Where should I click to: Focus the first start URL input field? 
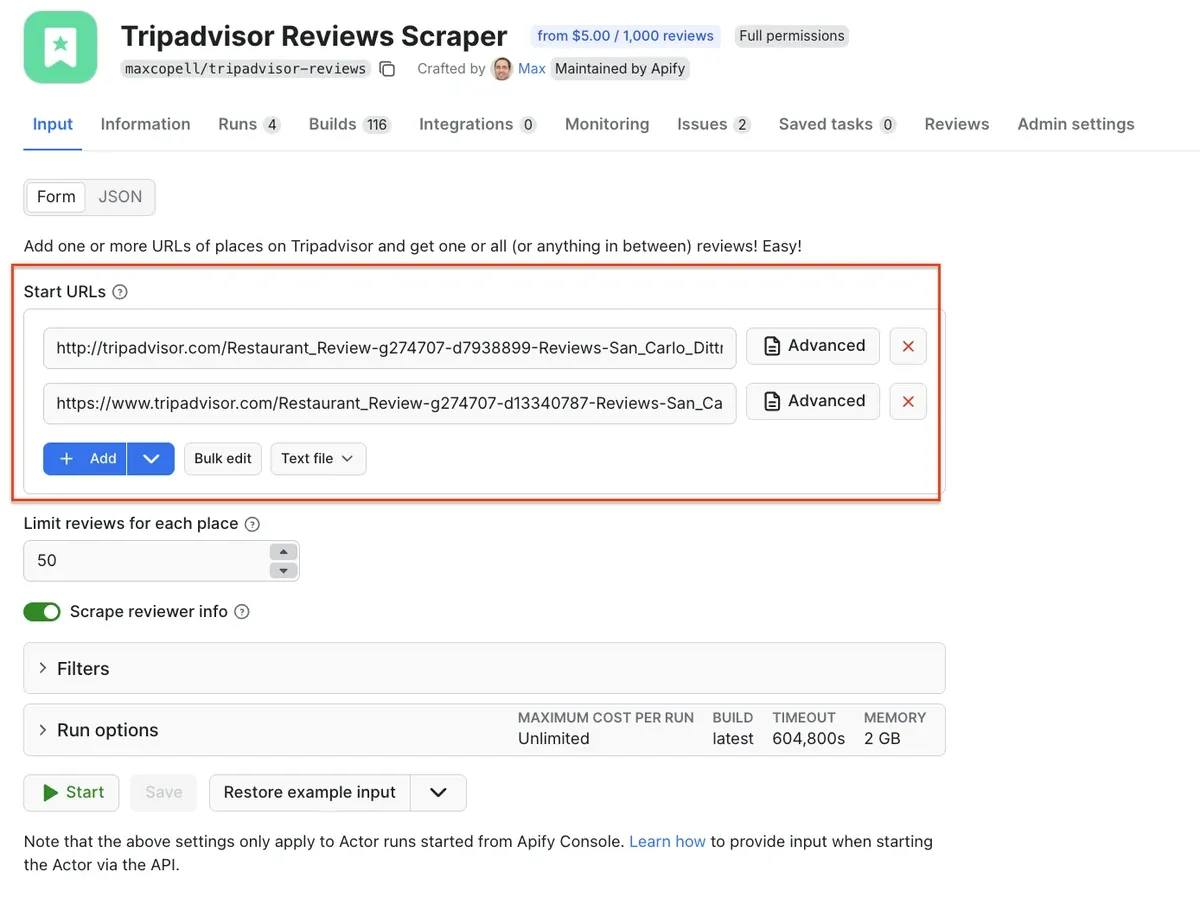pos(390,347)
